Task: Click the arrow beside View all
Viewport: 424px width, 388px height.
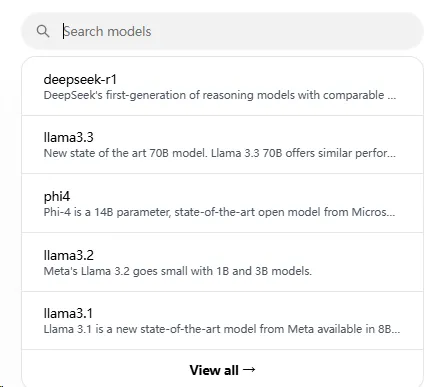Action: [249, 369]
